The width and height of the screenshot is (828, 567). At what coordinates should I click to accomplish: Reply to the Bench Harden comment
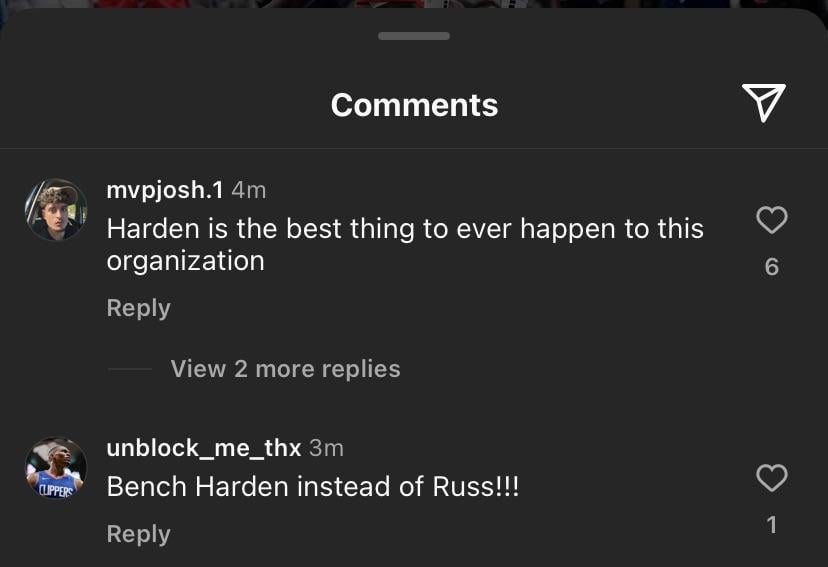point(138,534)
